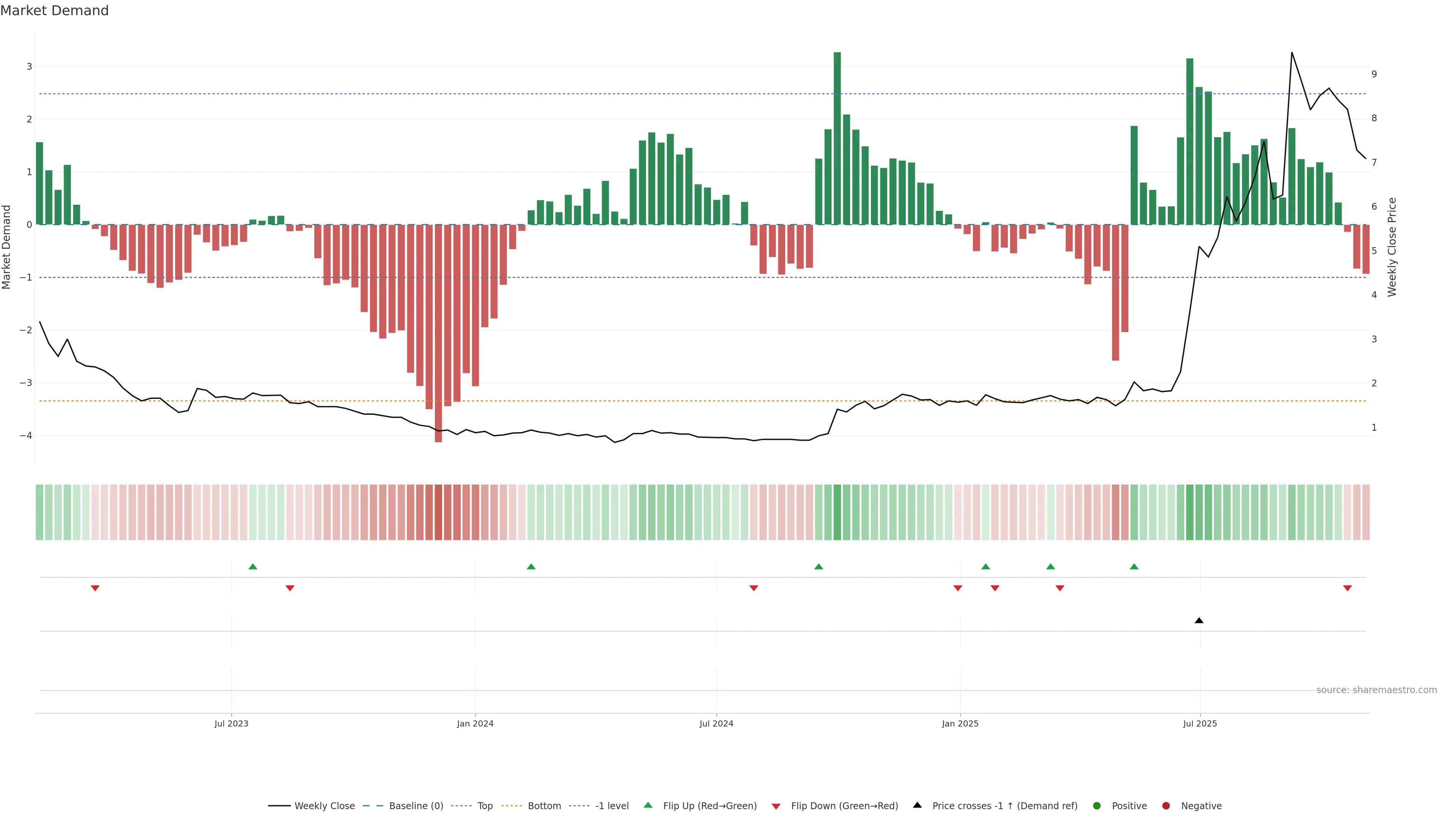Screen dimensions: 1456x819
Task: Click the -1 level legend item
Action: (x=612, y=806)
